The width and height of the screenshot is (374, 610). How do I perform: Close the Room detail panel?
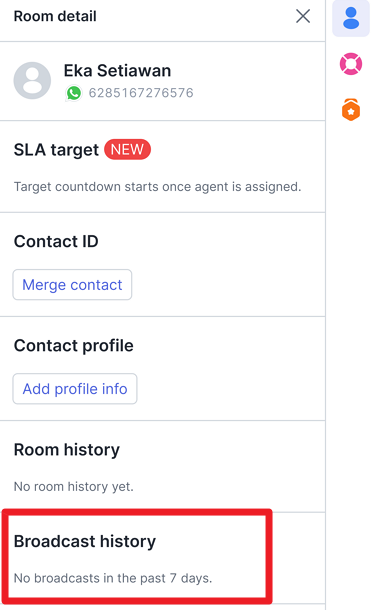303,16
